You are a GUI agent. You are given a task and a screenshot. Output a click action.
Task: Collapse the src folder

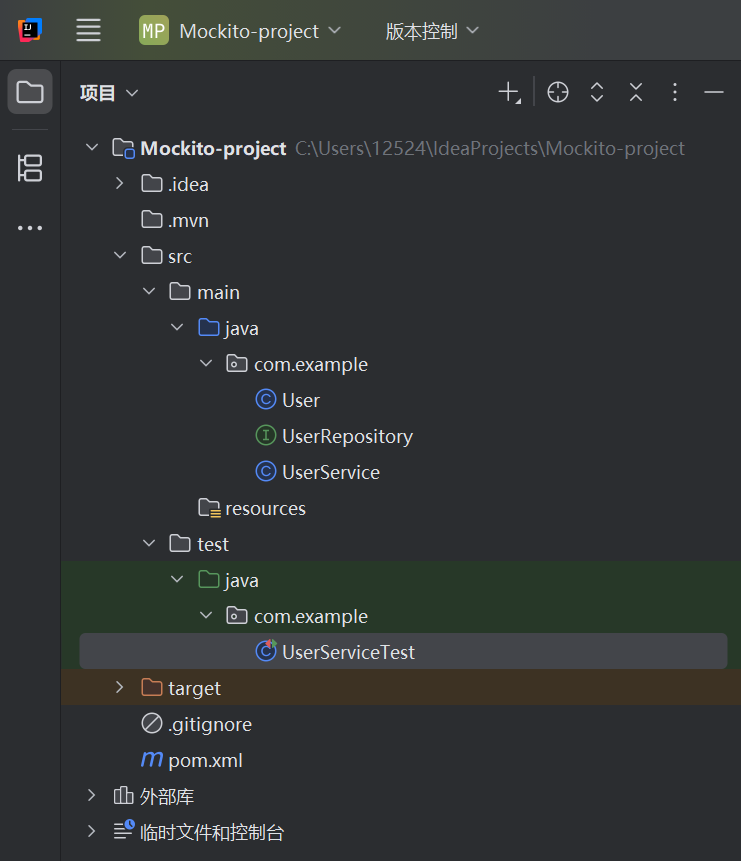pos(119,255)
